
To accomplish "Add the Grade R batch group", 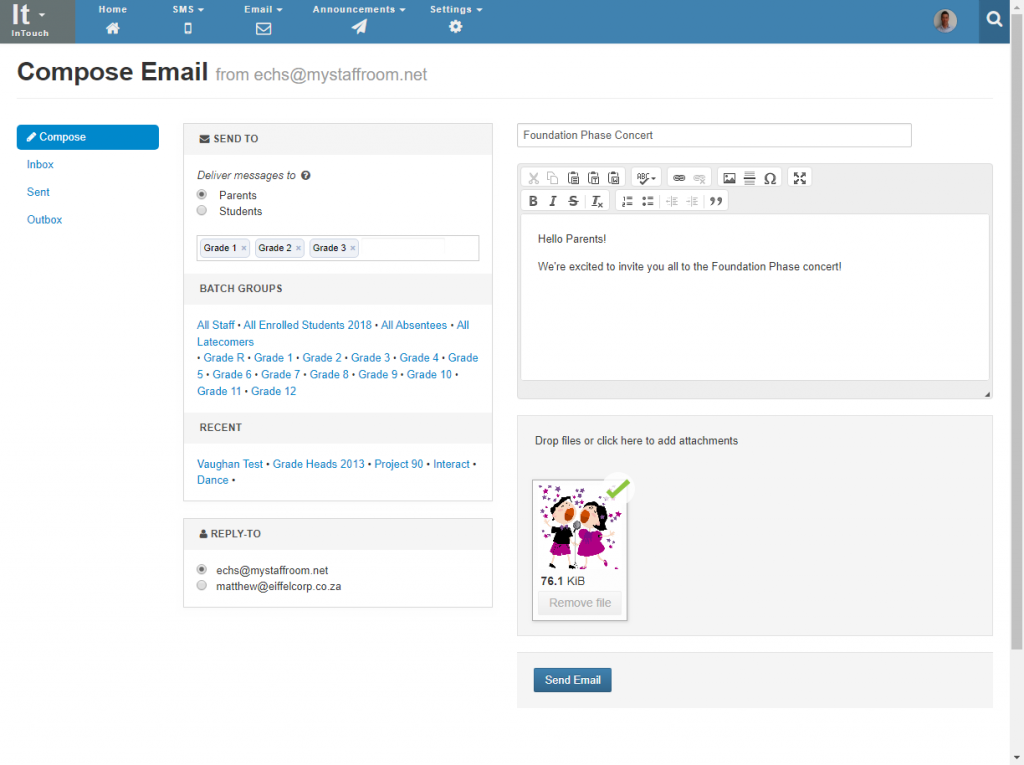I will click(224, 358).
